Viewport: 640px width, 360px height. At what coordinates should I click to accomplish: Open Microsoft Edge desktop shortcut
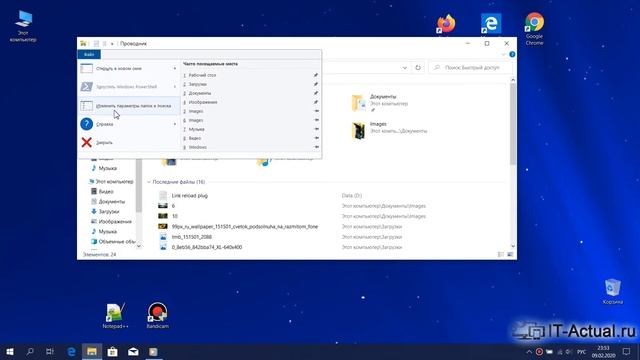pyautogui.click(x=491, y=24)
